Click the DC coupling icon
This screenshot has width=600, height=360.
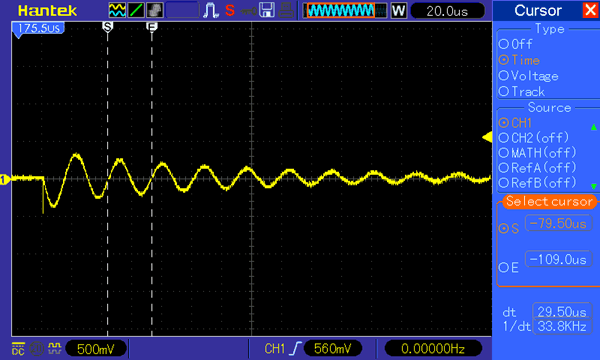[18, 349]
